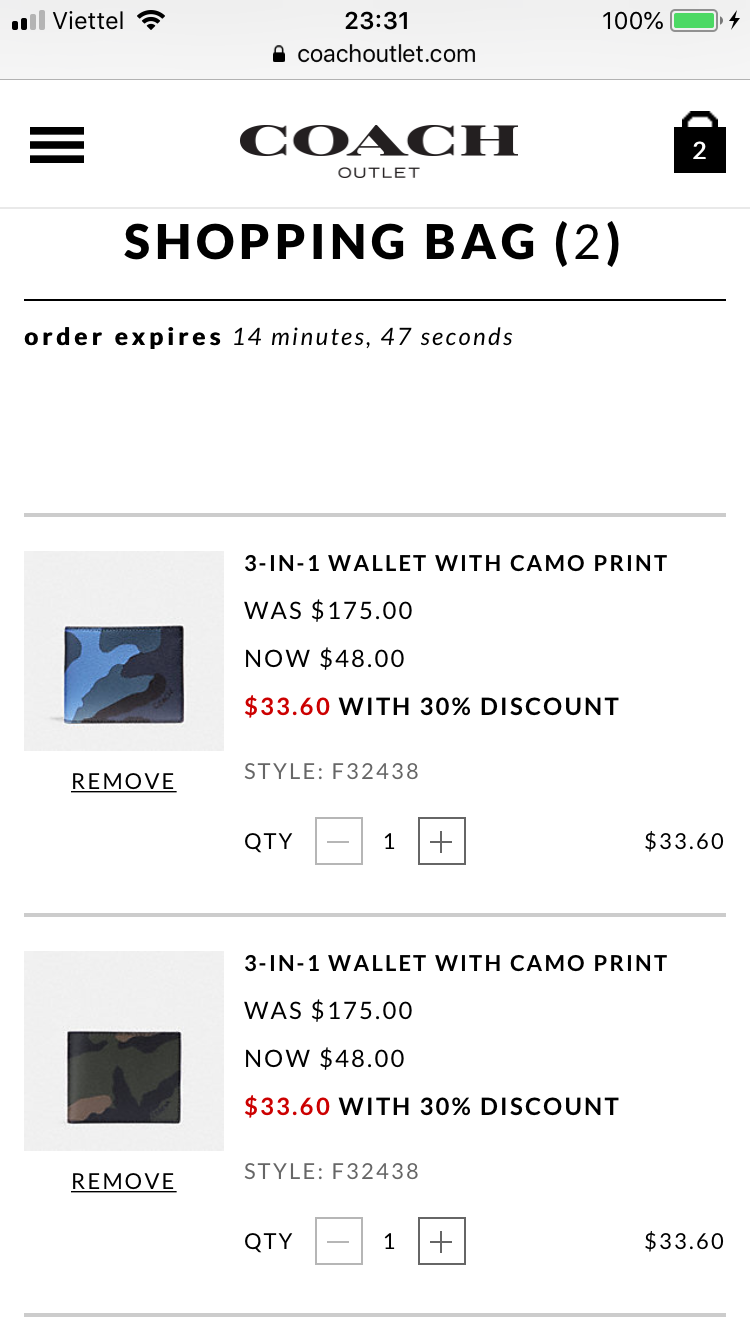Image resolution: width=750 pixels, height=1334 pixels.
Task: Tap the quantity value of first wallet
Action: tap(389, 842)
